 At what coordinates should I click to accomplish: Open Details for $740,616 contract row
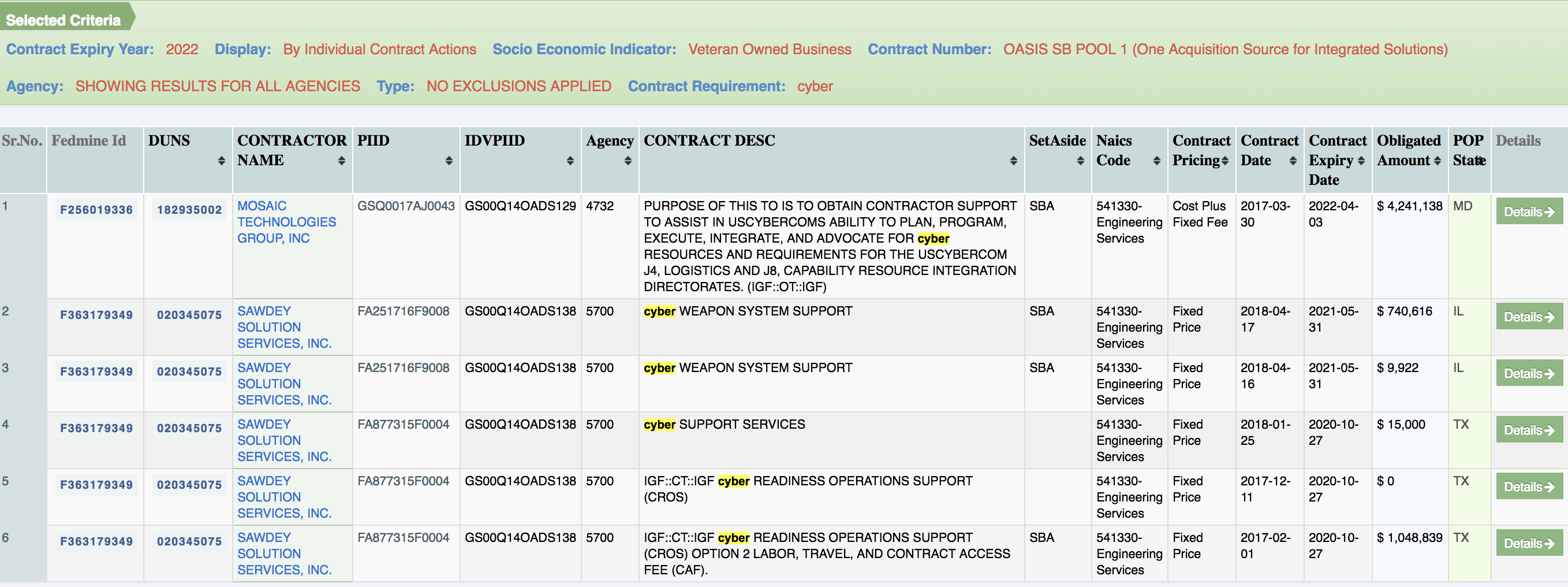click(x=1529, y=317)
